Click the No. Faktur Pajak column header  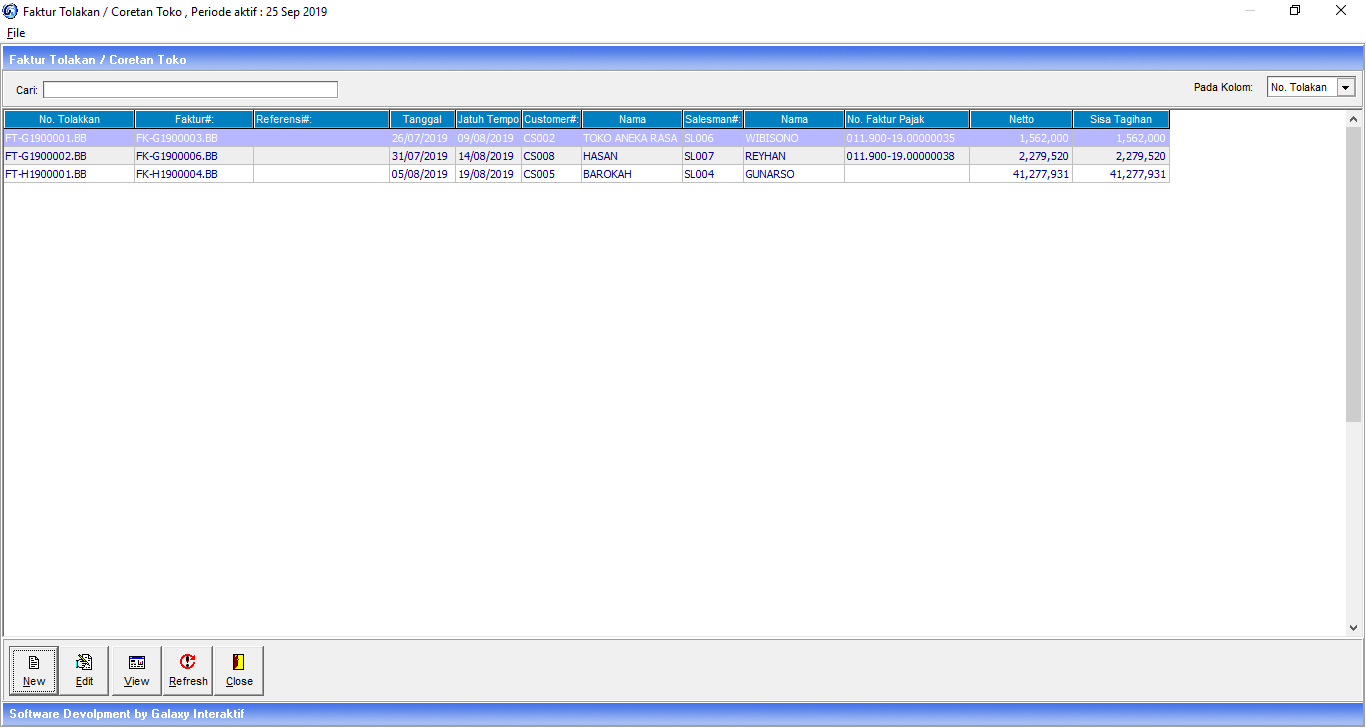pos(906,120)
